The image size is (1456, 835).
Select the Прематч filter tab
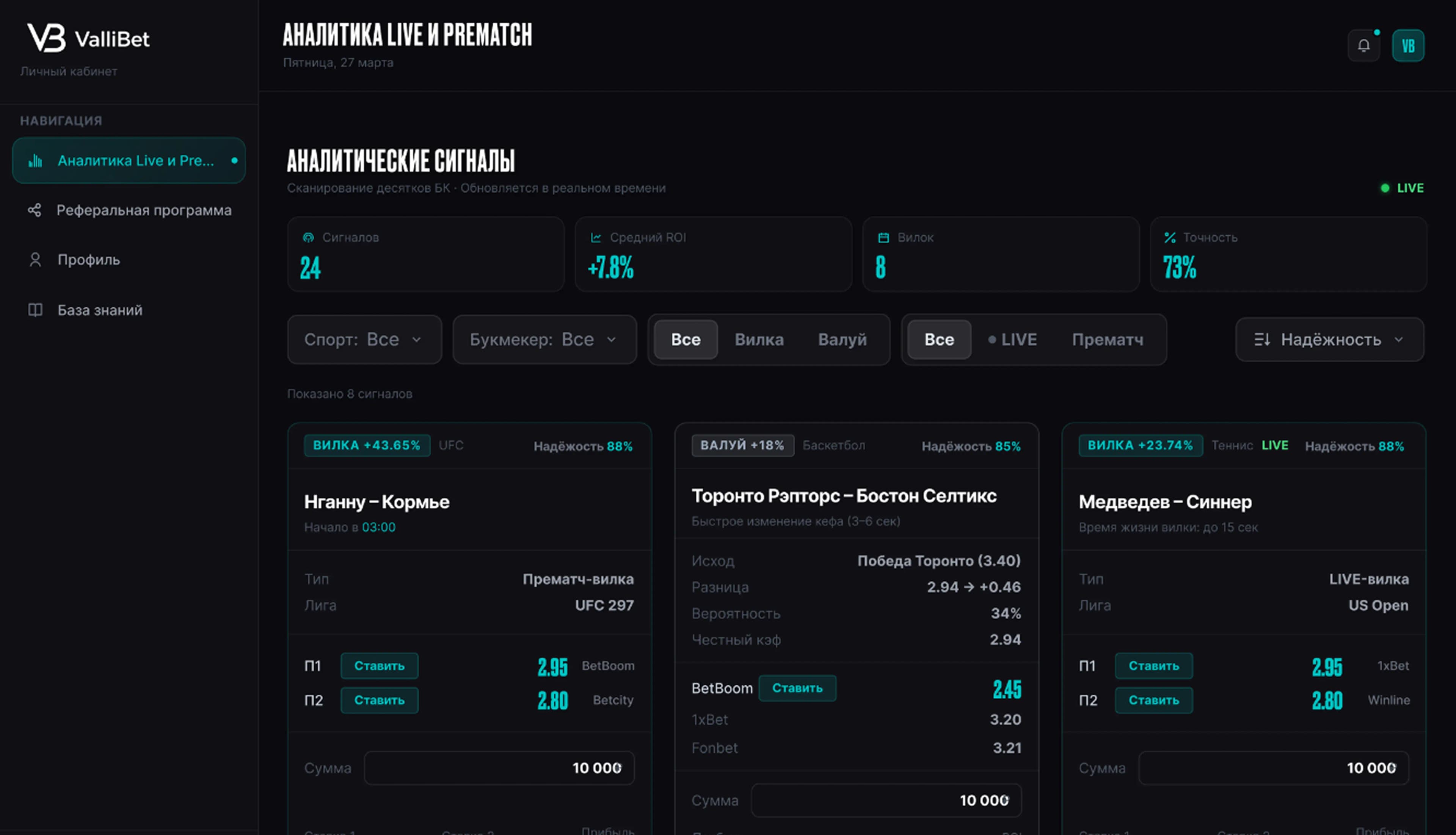coord(1107,340)
